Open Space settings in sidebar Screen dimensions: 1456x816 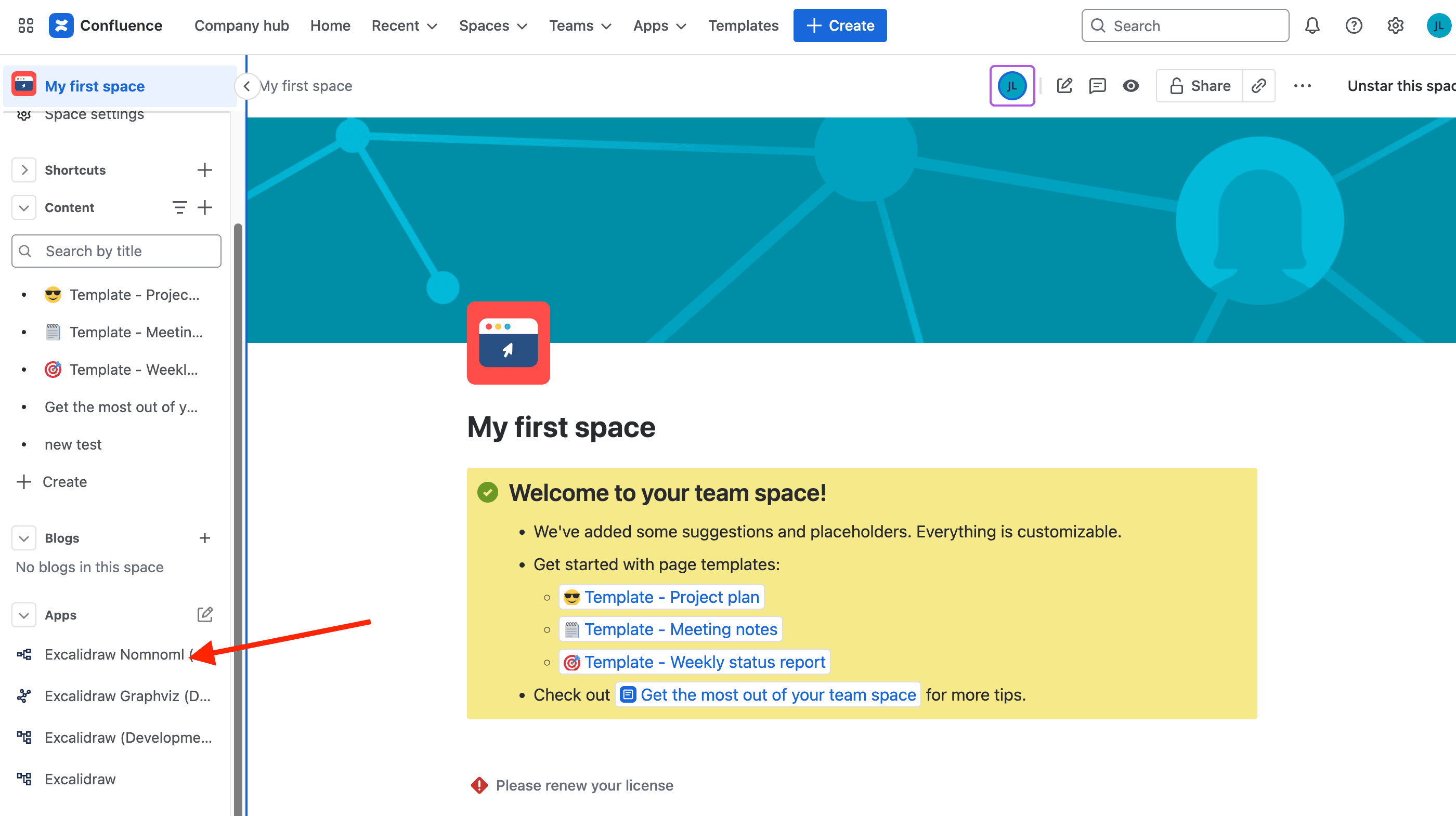coord(94,115)
